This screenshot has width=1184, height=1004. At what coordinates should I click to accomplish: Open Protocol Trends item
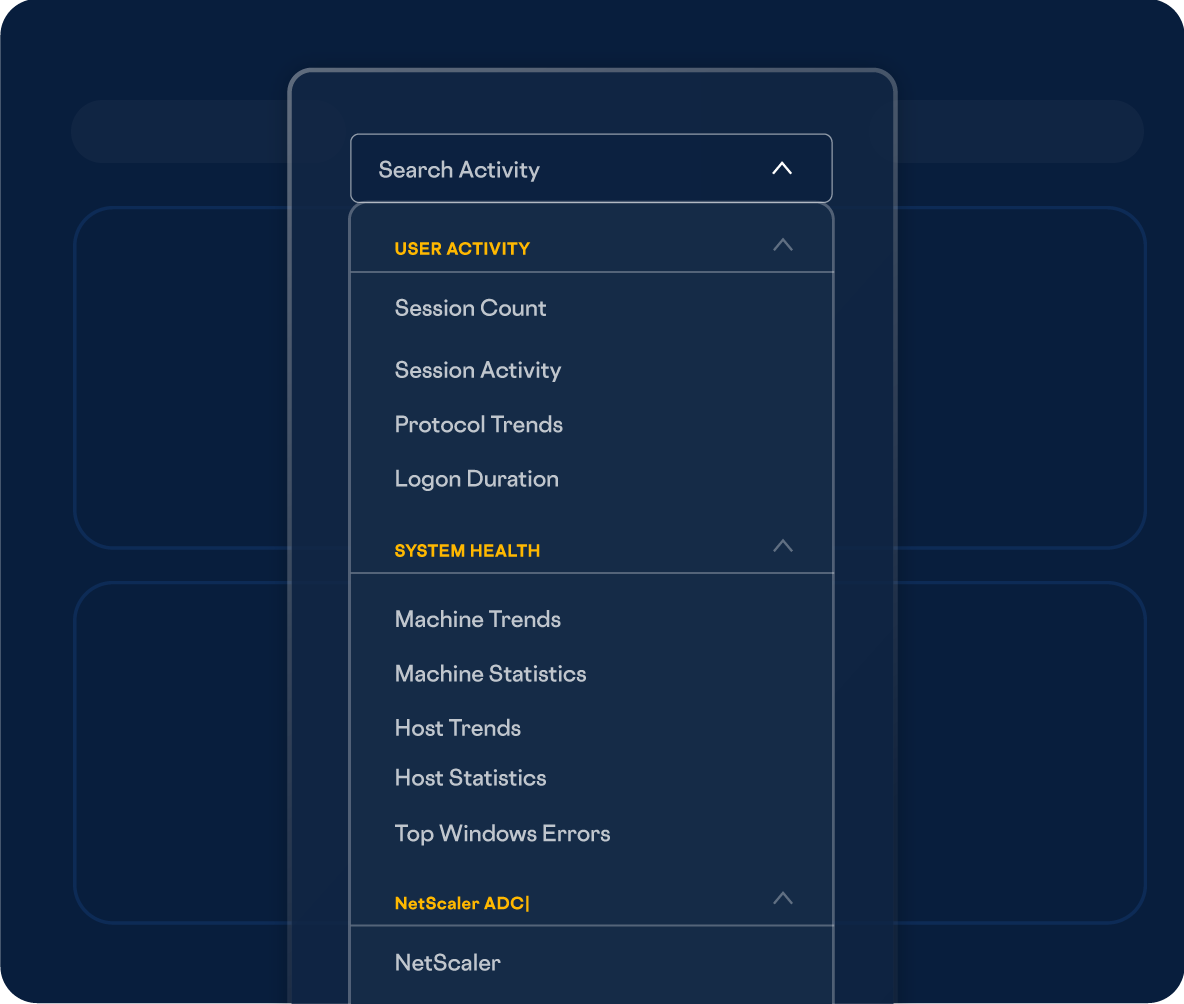(478, 424)
